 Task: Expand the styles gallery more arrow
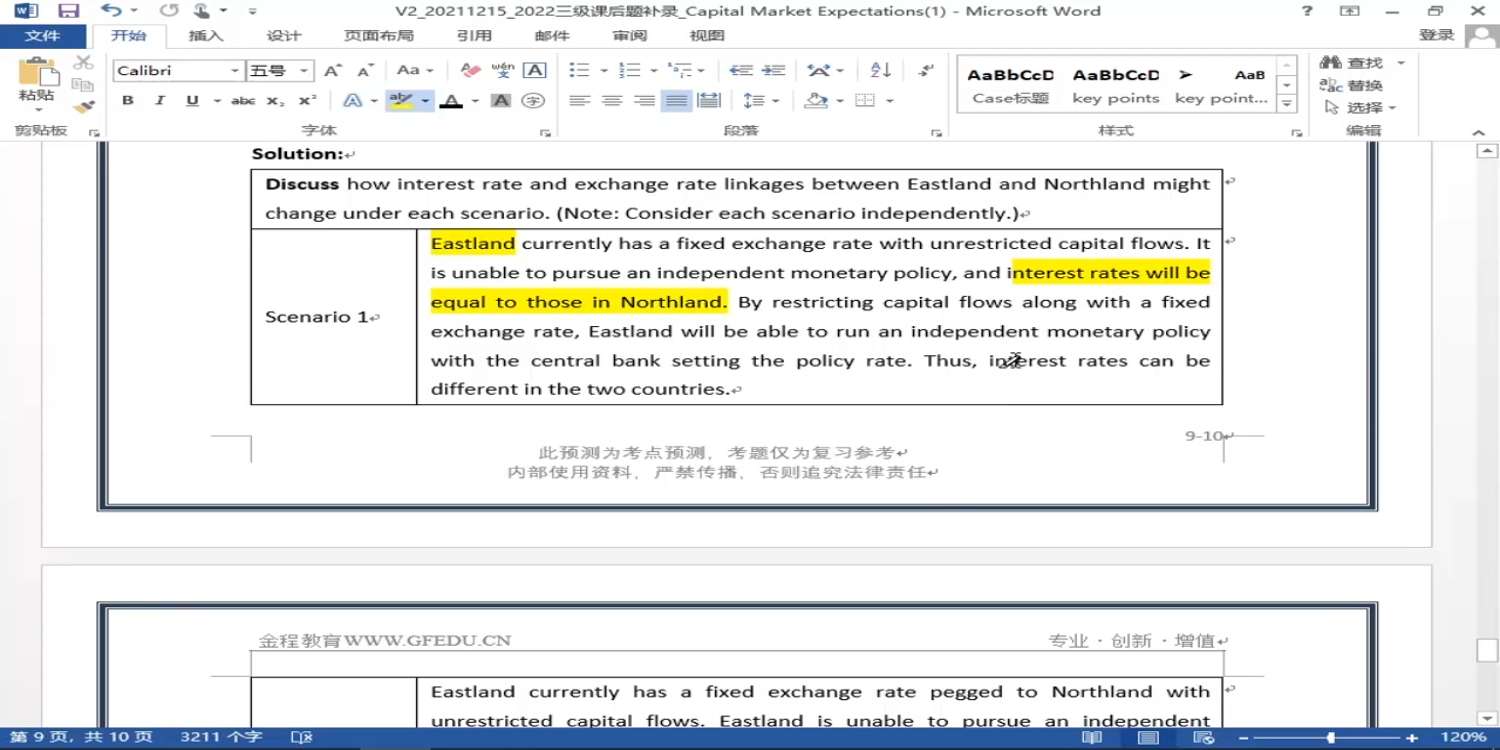1288,104
